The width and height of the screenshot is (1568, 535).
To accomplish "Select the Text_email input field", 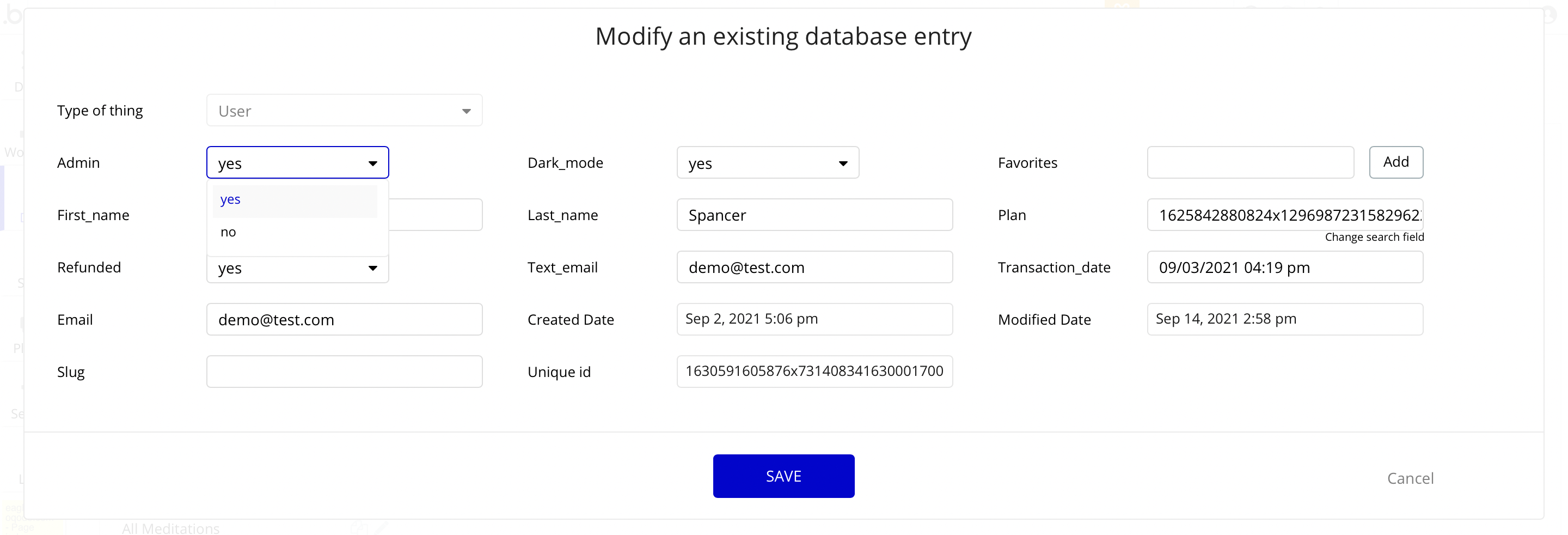I will tap(814, 267).
